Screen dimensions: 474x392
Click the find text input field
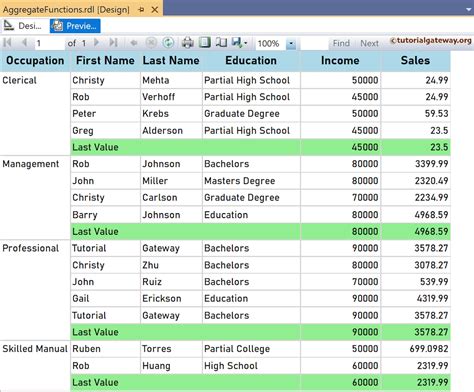pyautogui.click(x=314, y=43)
